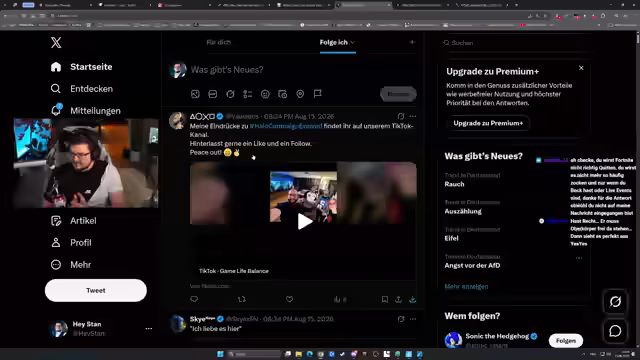
Task: Click the flag icon in composer
Action: tap(318, 94)
